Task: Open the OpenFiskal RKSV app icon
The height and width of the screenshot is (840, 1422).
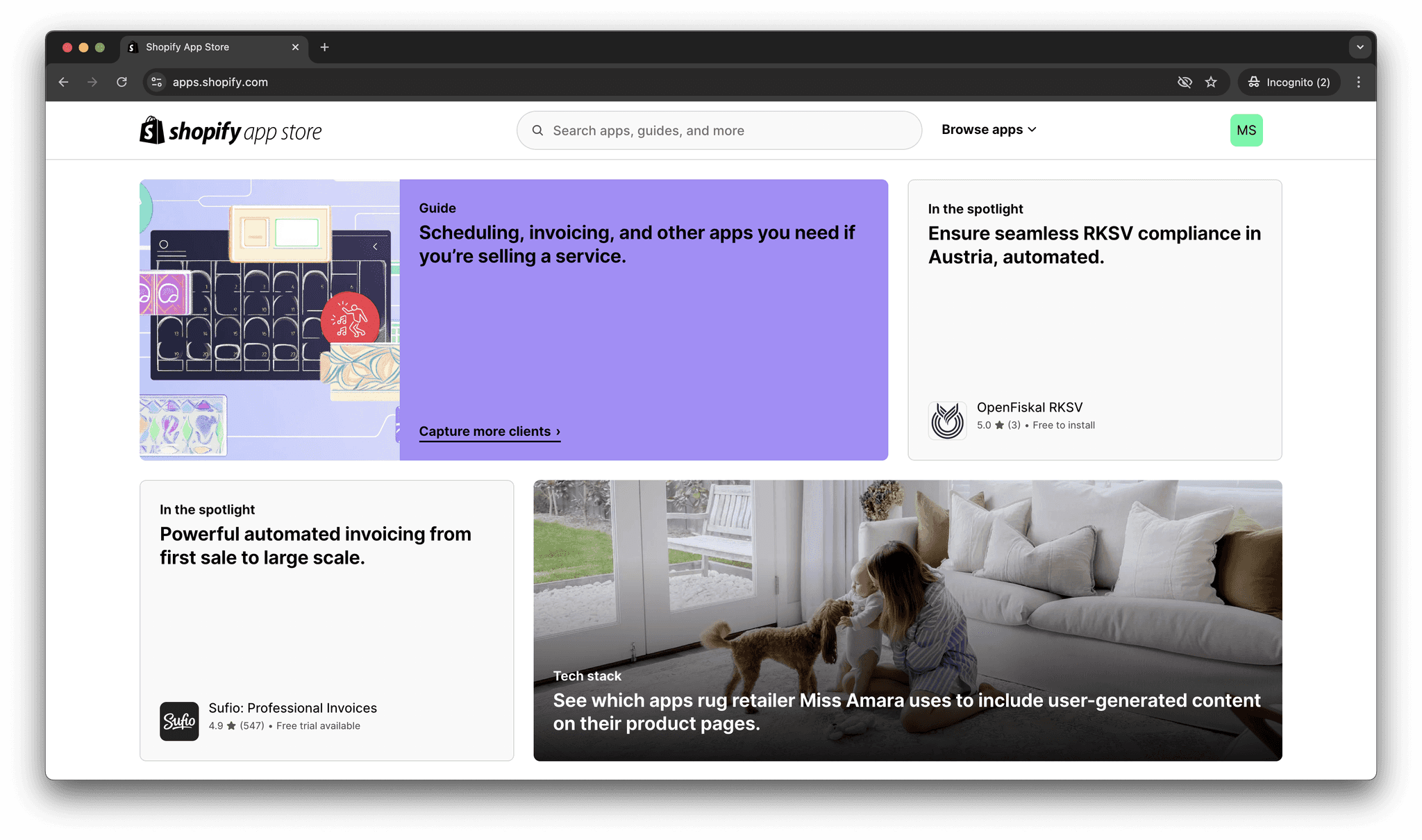Action: click(948, 420)
